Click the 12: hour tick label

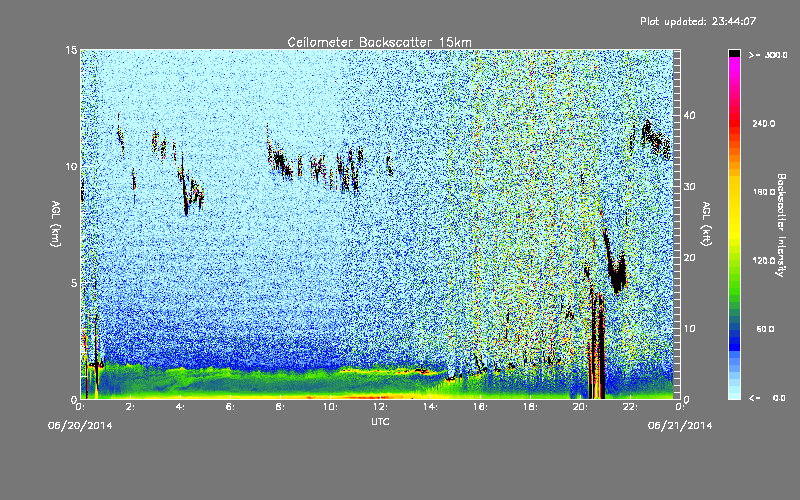pyautogui.click(x=380, y=407)
